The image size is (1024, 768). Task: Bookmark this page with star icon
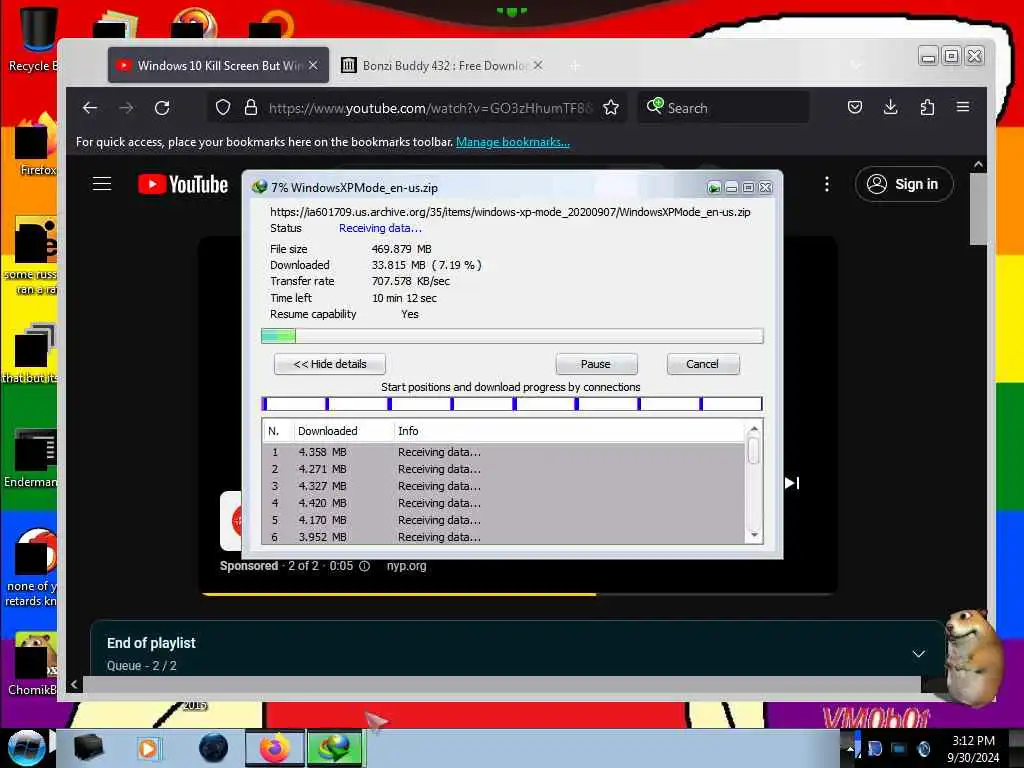click(x=611, y=107)
